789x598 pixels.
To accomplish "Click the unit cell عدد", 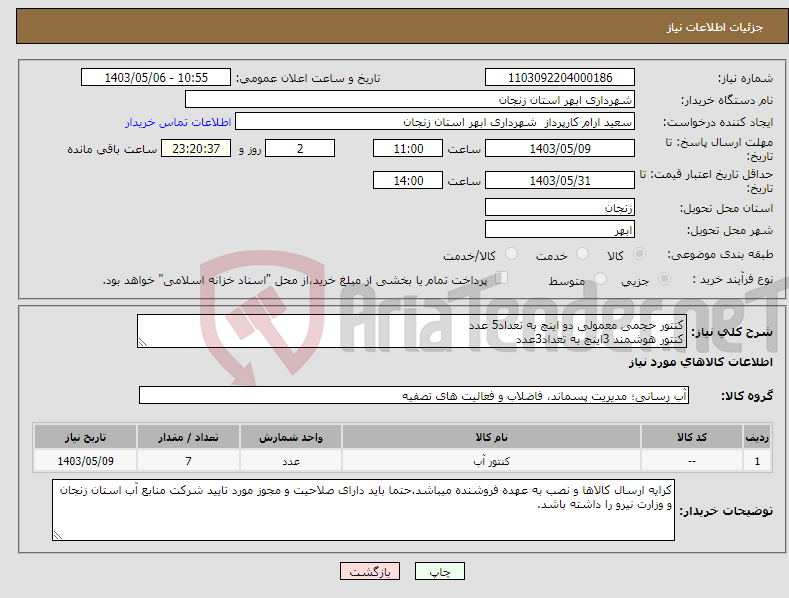I will (291, 461).
